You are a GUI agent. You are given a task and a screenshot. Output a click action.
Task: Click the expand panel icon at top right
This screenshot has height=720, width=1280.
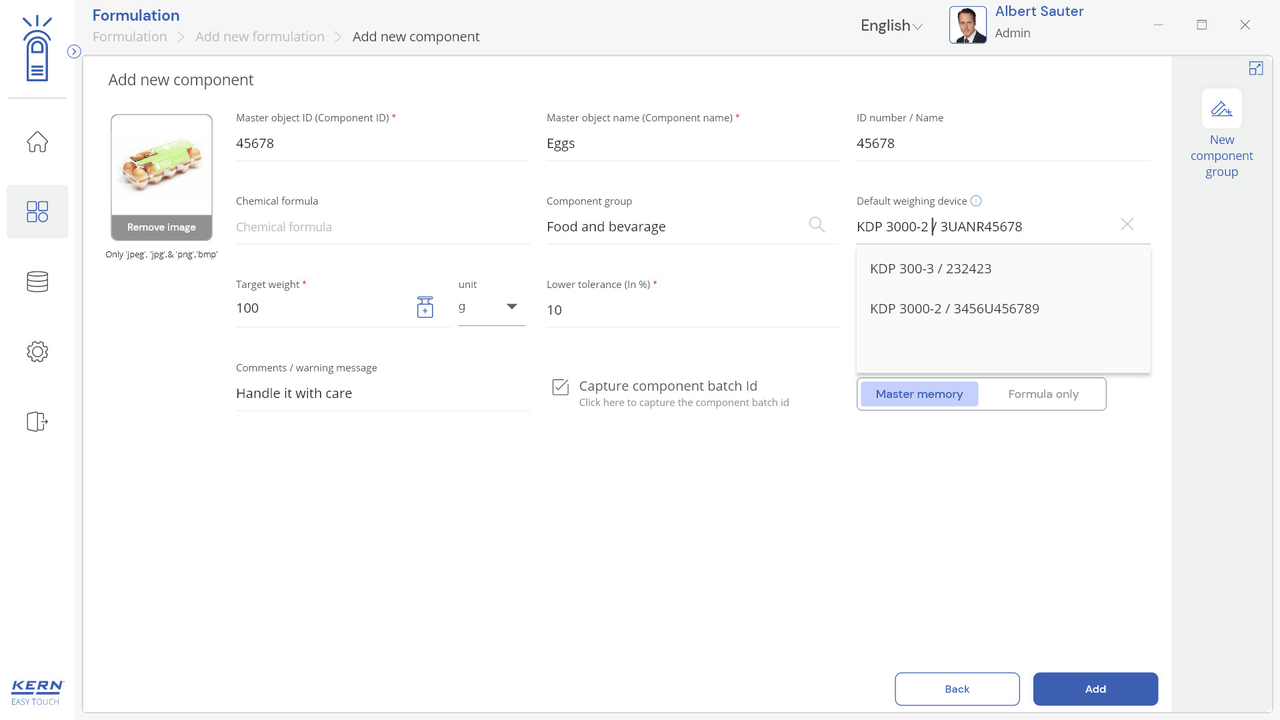coord(1256,68)
